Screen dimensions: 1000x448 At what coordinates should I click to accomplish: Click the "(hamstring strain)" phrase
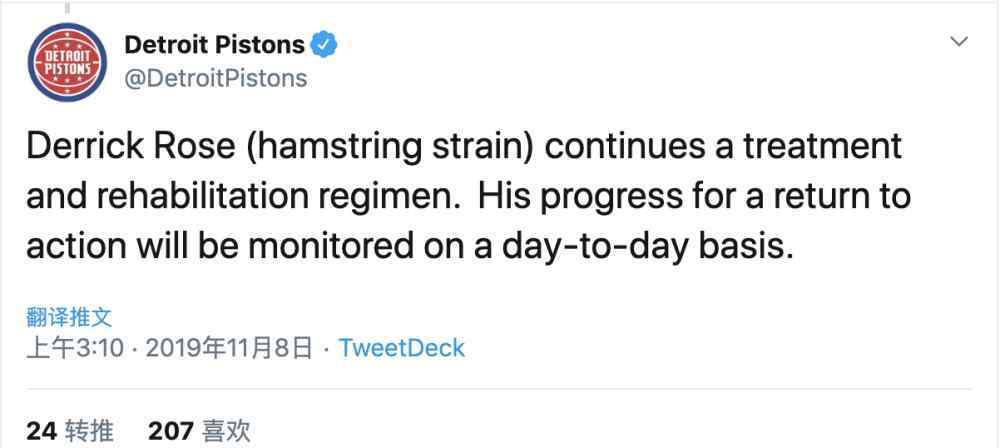[390, 147]
